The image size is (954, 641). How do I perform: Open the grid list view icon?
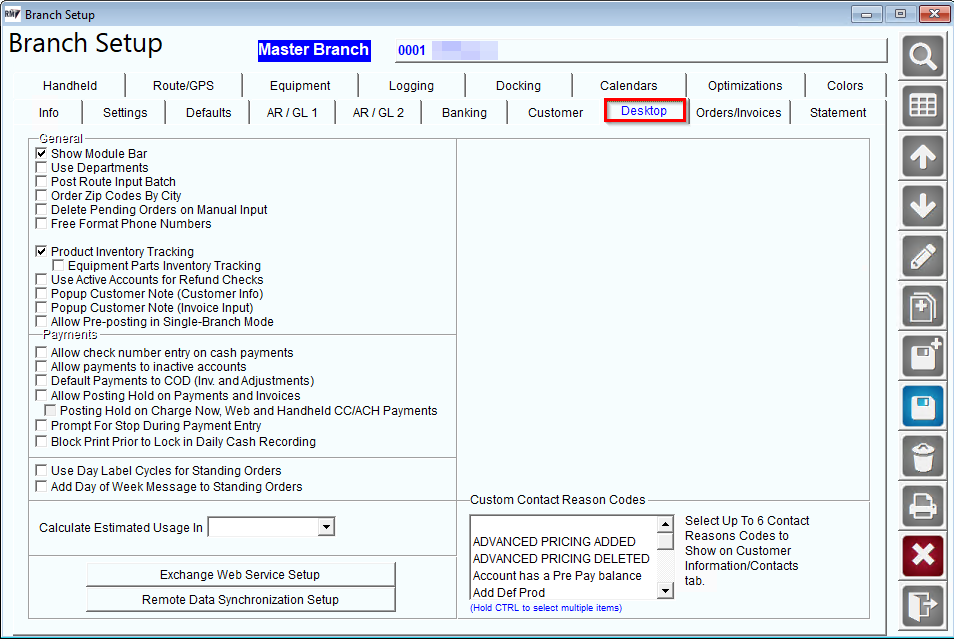(x=922, y=106)
